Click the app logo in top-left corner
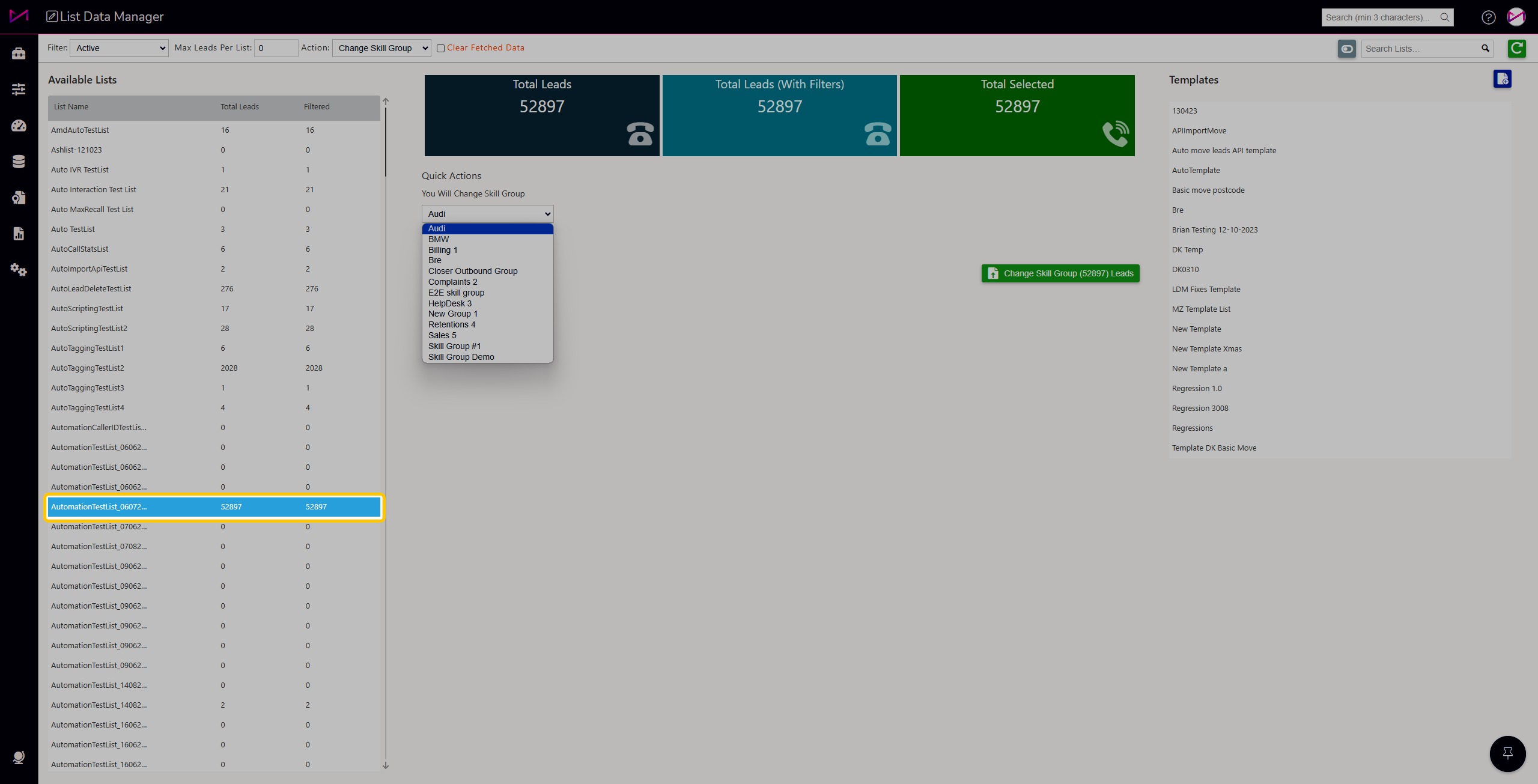Image resolution: width=1538 pixels, height=784 pixels. pos(19,16)
